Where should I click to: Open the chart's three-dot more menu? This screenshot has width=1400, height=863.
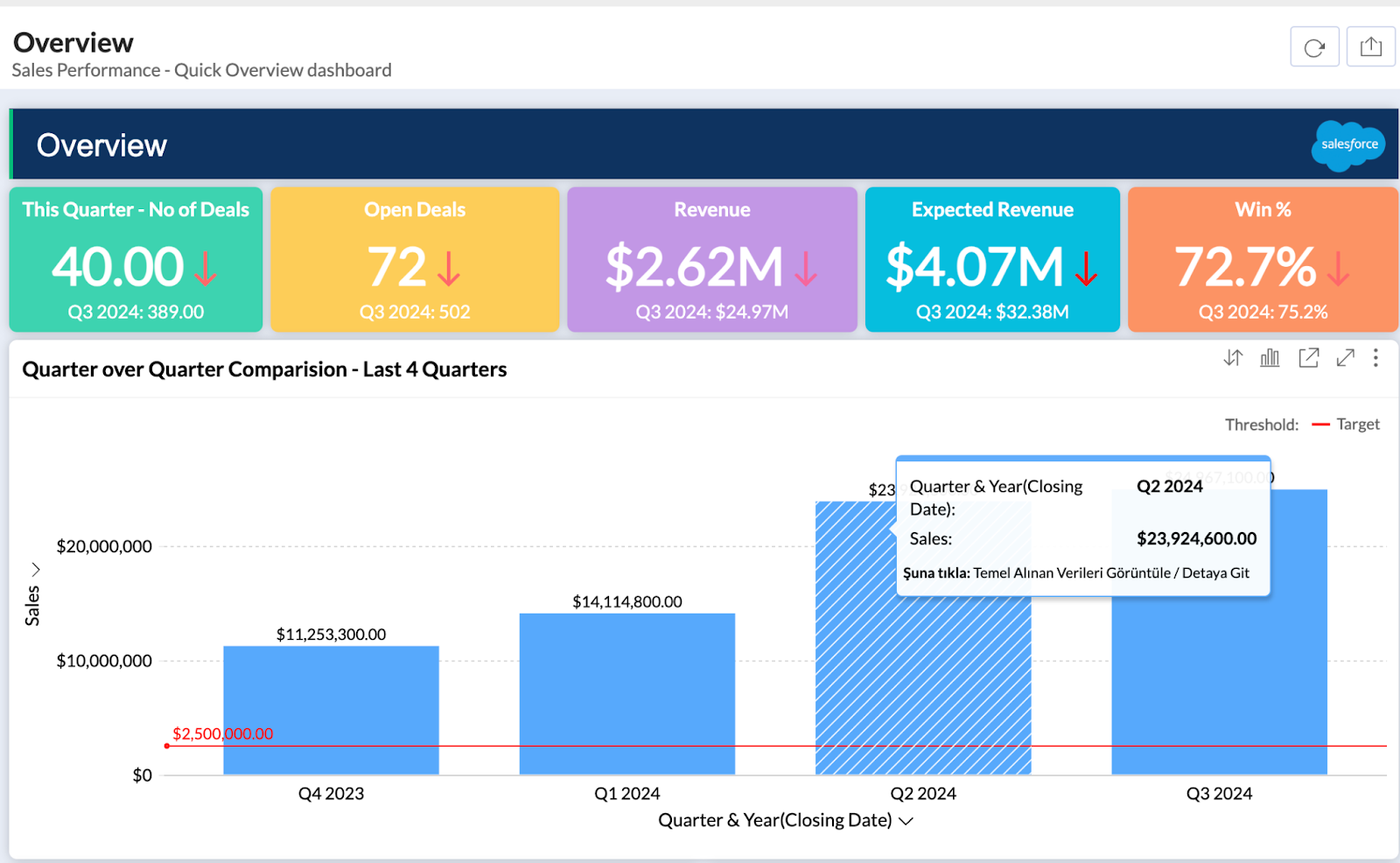pyautogui.click(x=1375, y=358)
